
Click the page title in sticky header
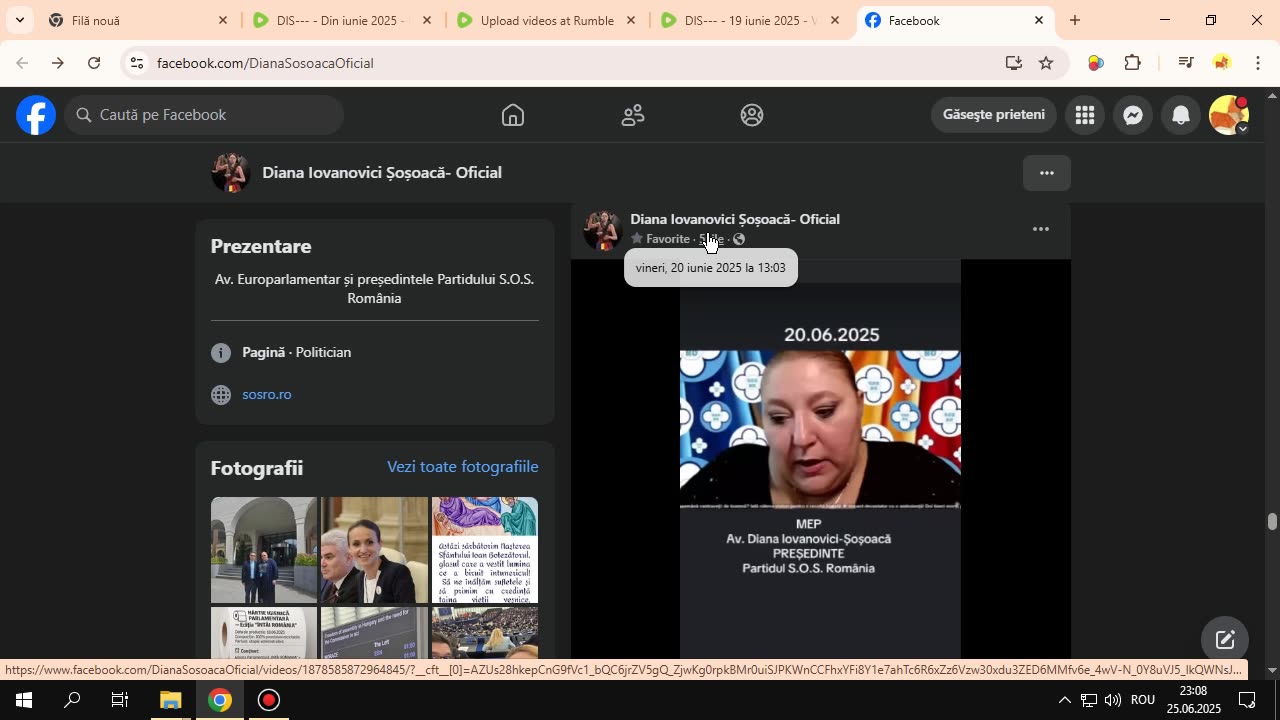pyautogui.click(x=382, y=173)
